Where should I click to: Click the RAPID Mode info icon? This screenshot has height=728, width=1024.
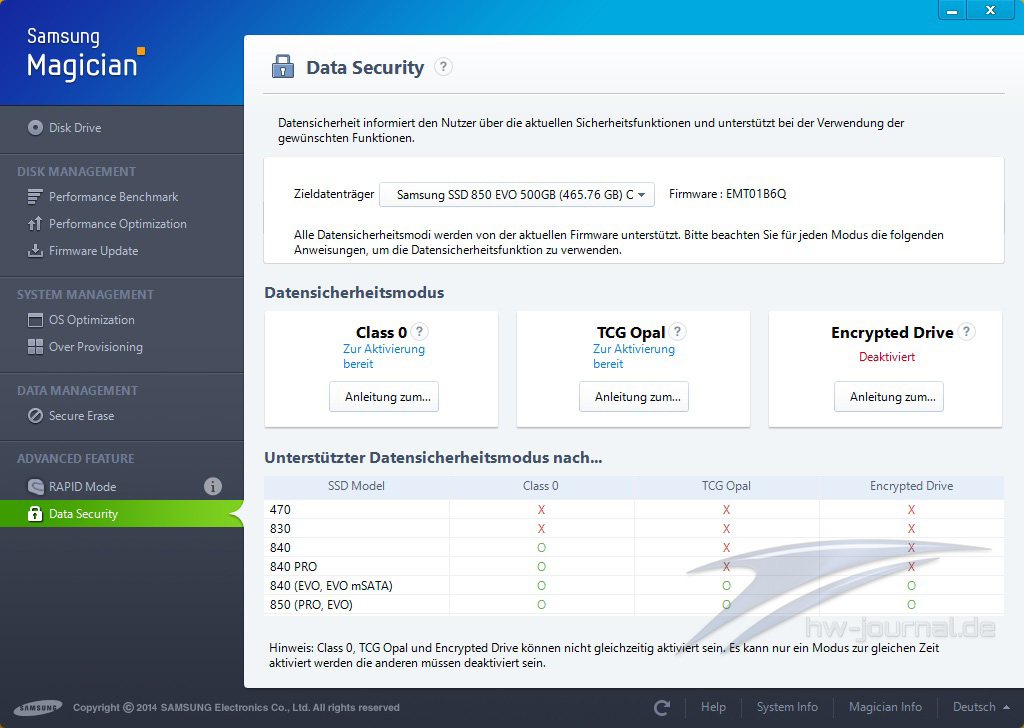(213, 487)
